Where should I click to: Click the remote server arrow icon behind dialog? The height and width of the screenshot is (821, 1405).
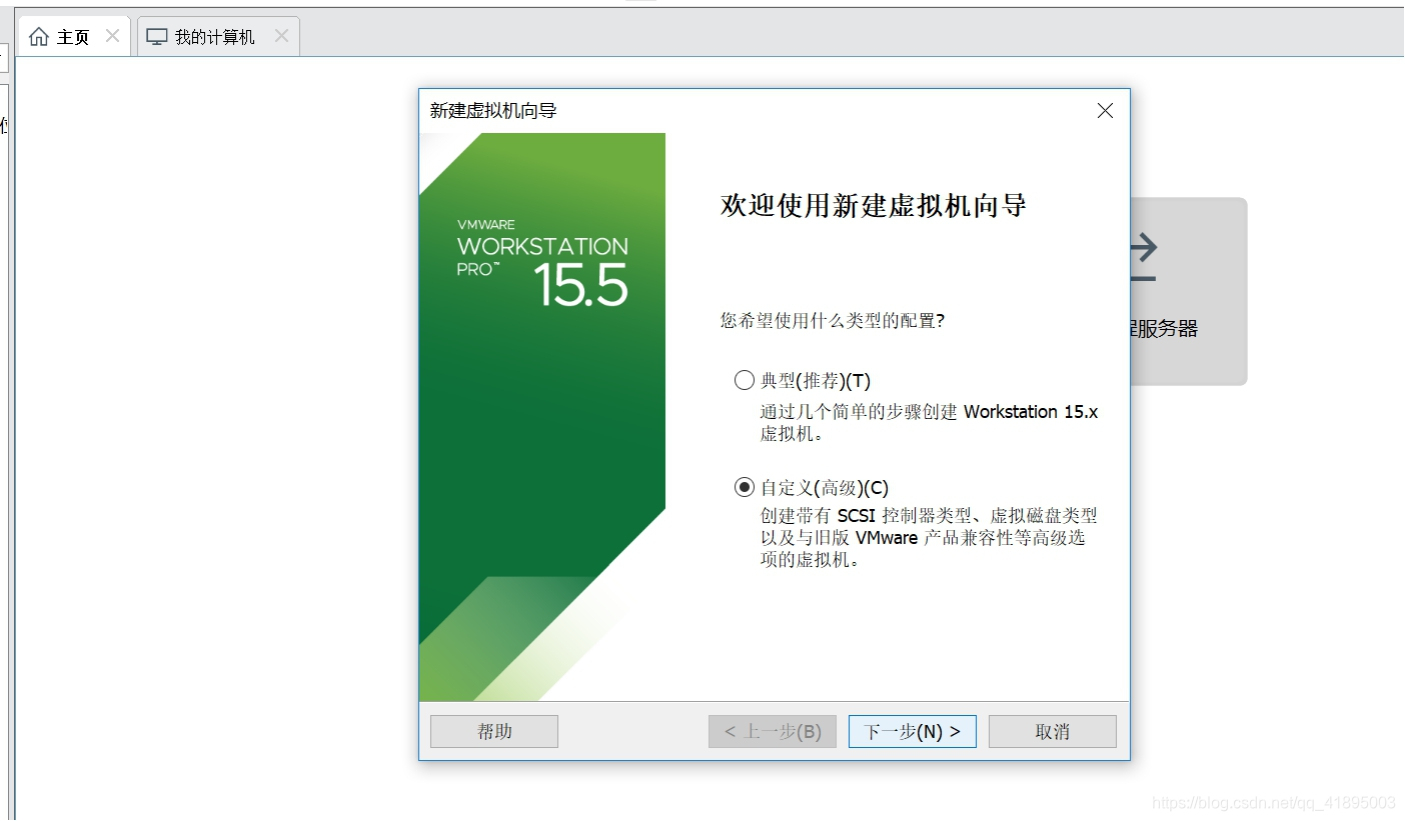point(1144,257)
